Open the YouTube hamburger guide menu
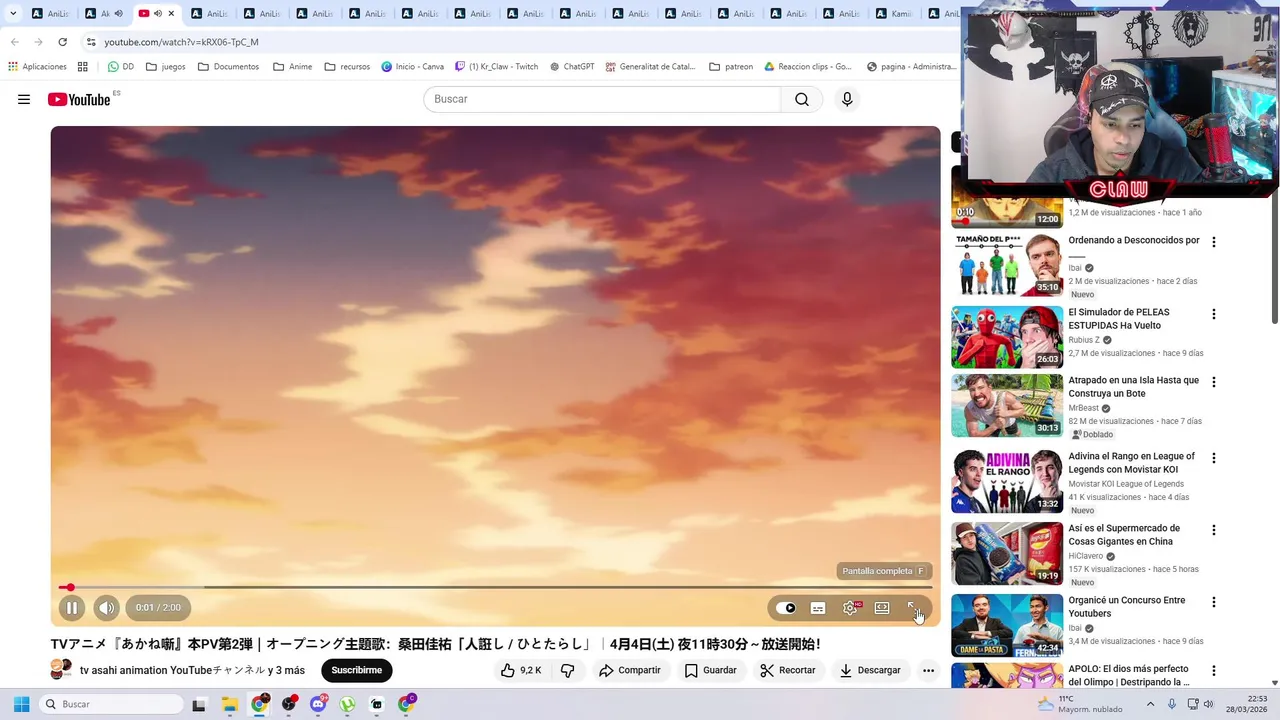The image size is (1280, 720). pyautogui.click(x=24, y=99)
